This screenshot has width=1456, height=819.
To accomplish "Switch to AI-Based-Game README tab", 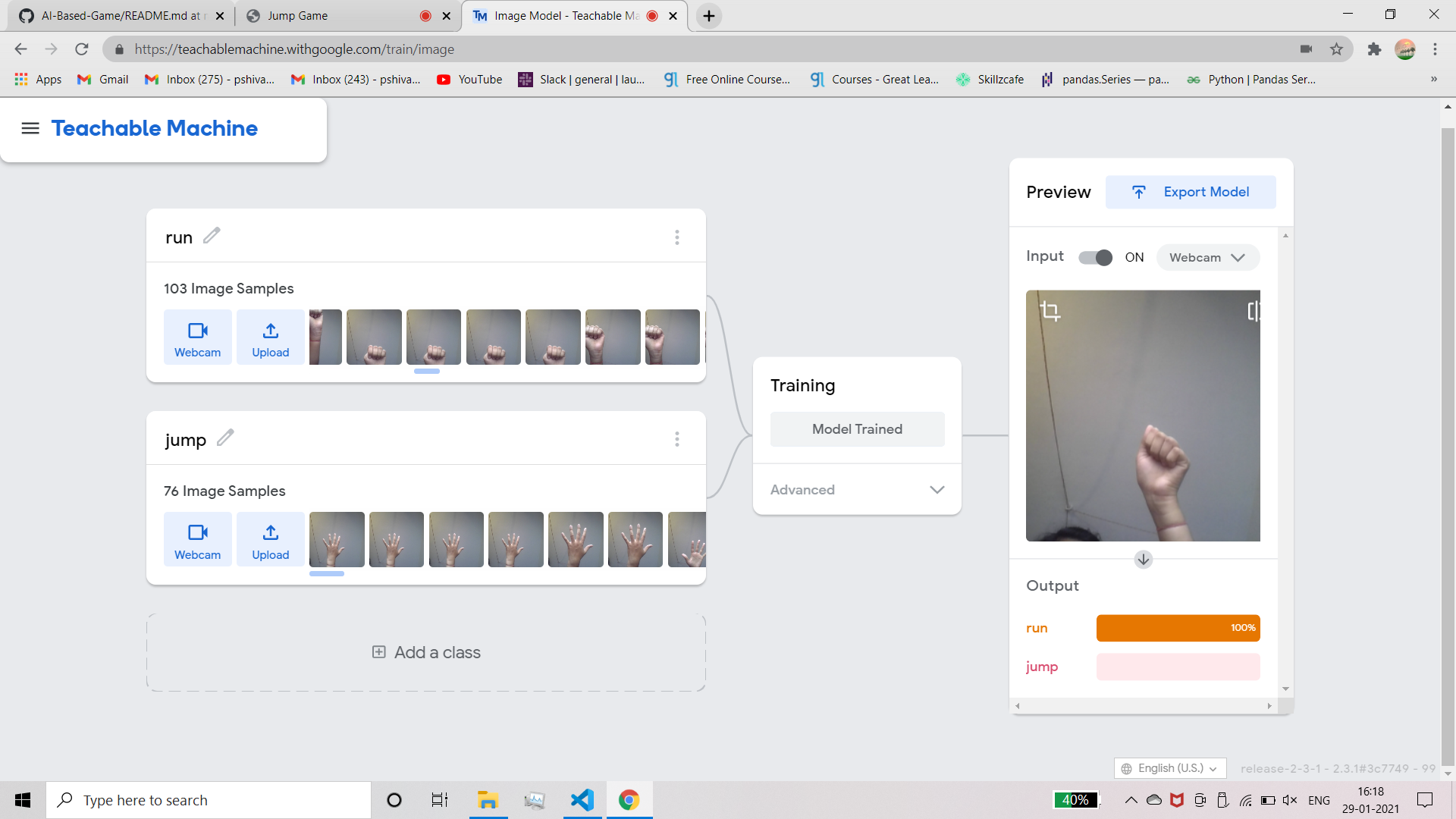I will point(121,15).
